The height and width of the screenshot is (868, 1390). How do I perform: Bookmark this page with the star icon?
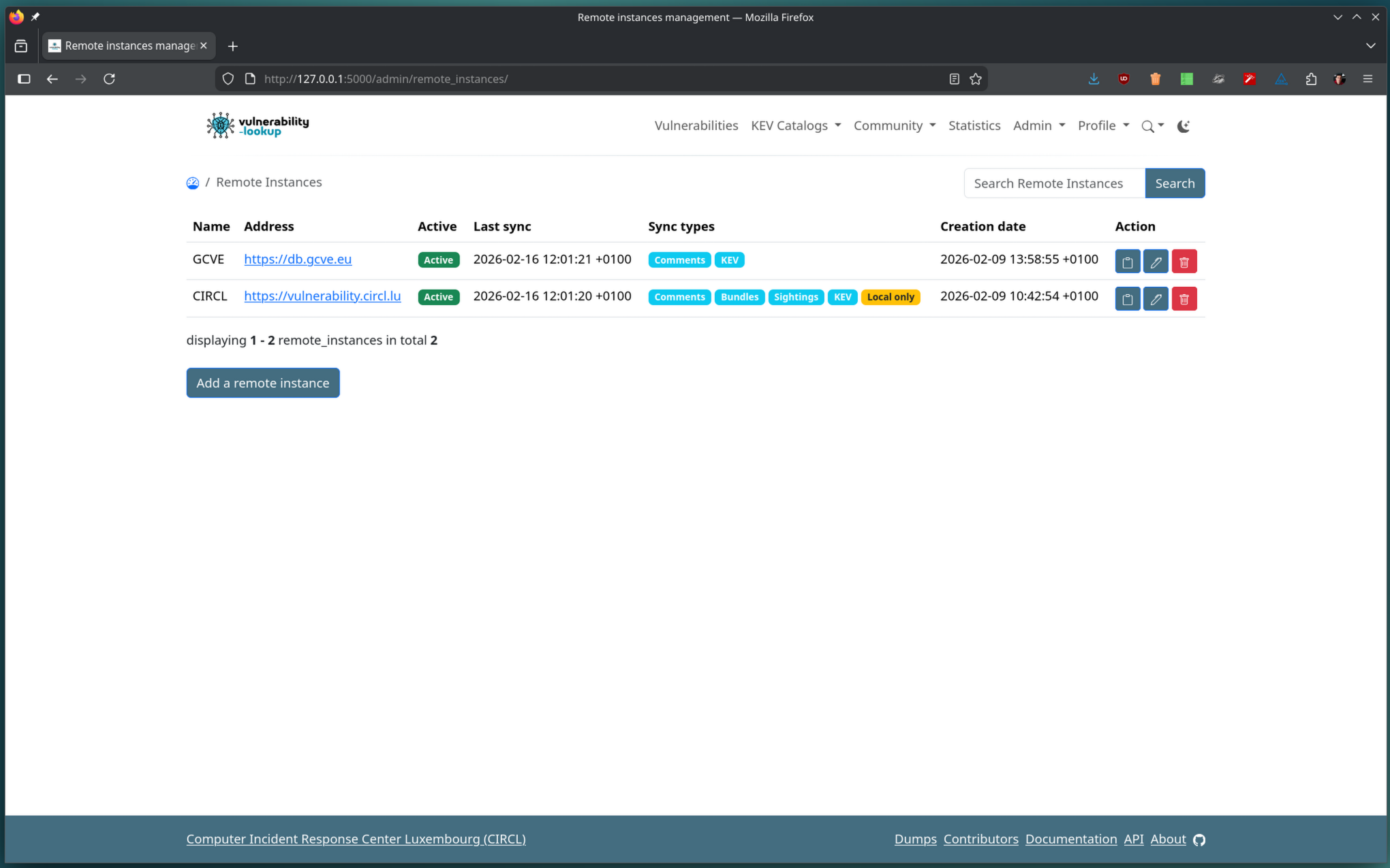pyautogui.click(x=976, y=79)
